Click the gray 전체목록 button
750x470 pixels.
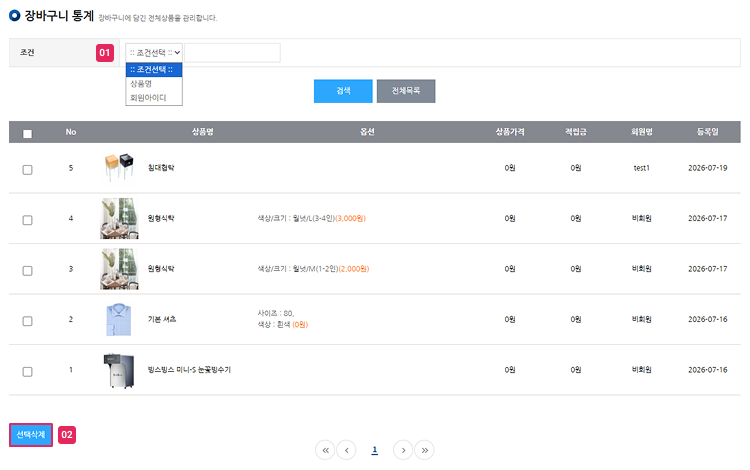[x=406, y=91]
